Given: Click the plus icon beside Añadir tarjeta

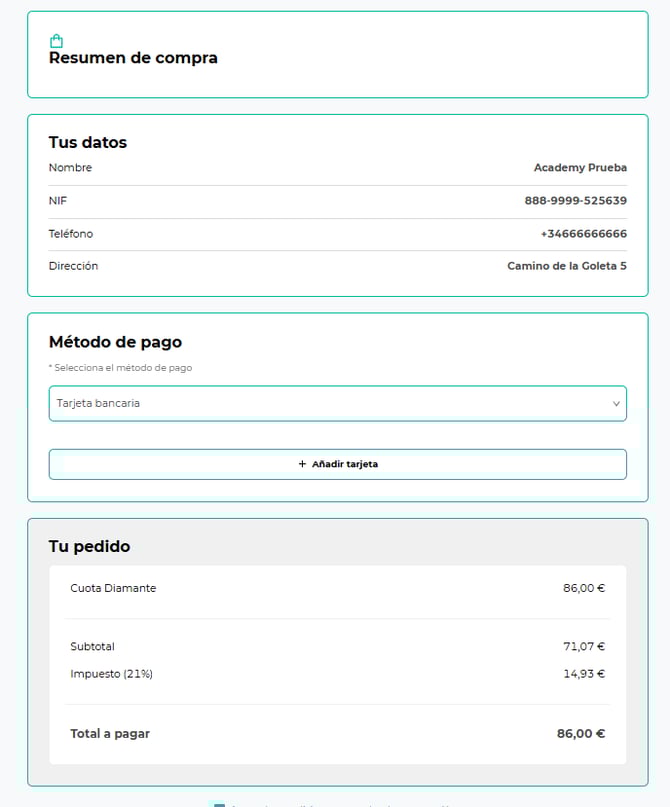Looking at the screenshot, I should (x=302, y=464).
